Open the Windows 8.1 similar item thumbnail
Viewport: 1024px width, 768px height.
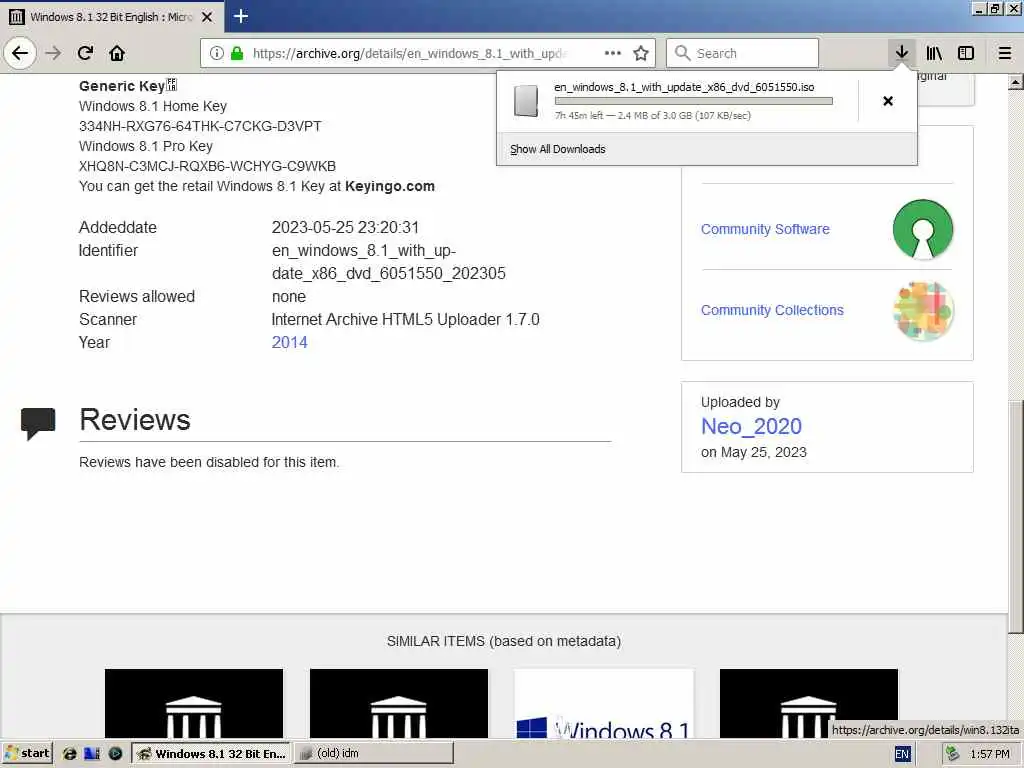[604, 703]
